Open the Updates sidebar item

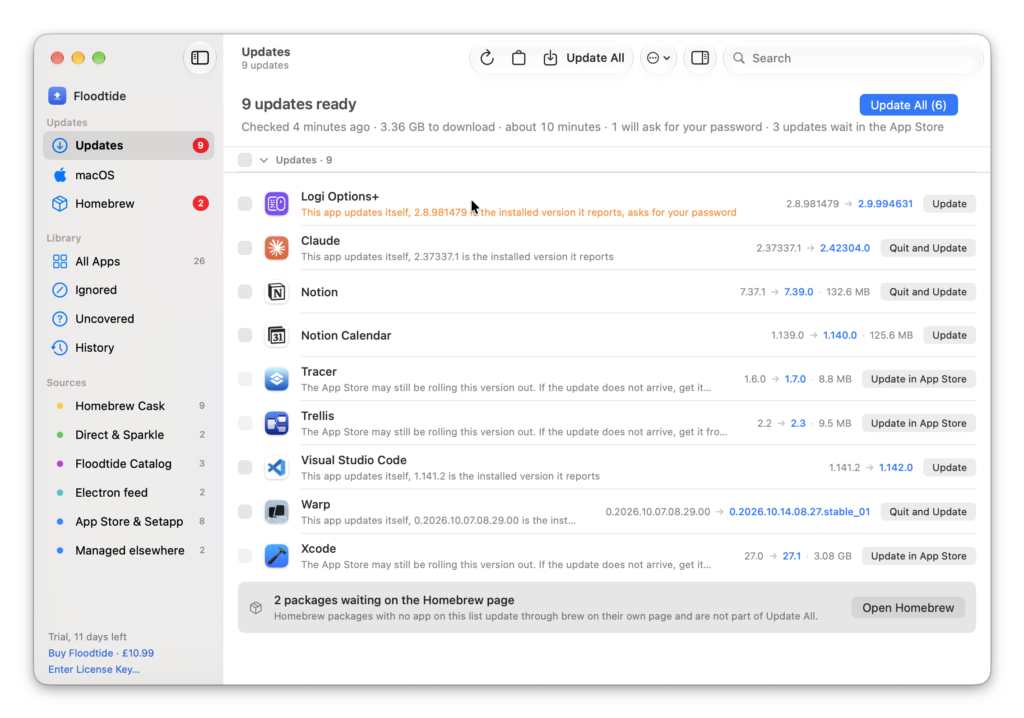[129, 146]
